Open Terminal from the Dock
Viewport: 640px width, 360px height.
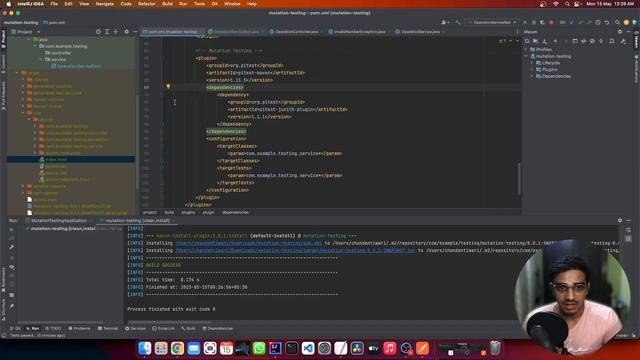point(291,348)
